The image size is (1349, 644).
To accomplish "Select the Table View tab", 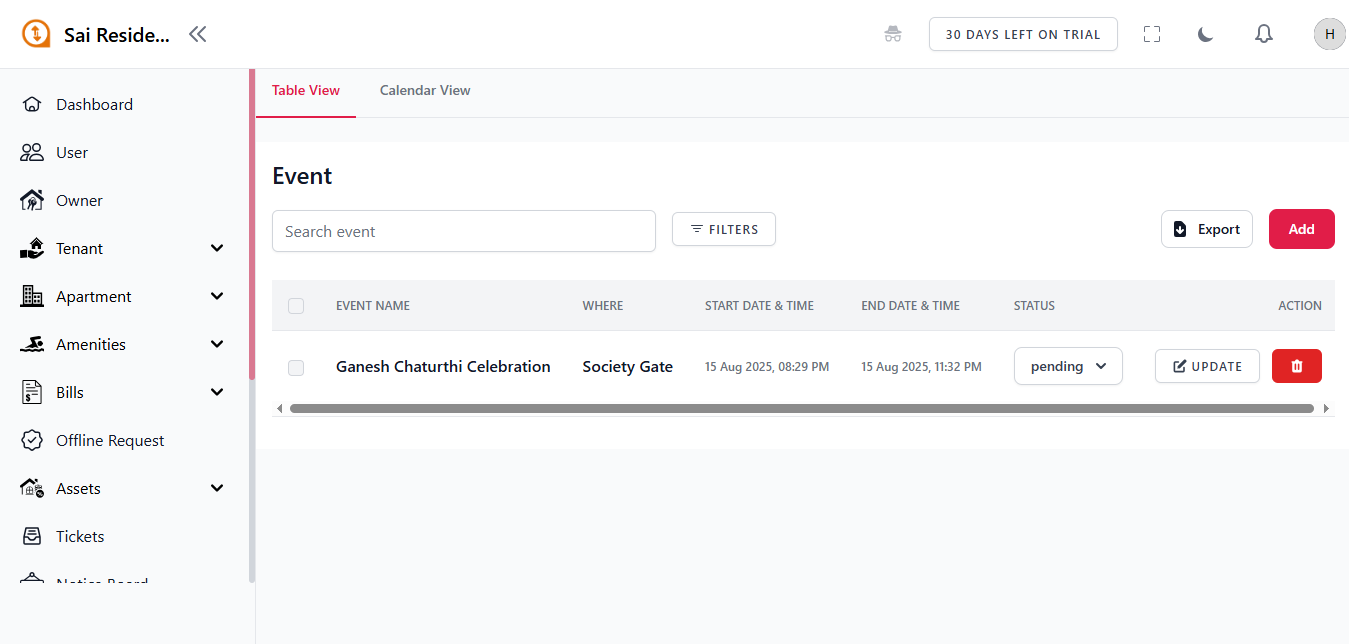I will pyautogui.click(x=306, y=91).
